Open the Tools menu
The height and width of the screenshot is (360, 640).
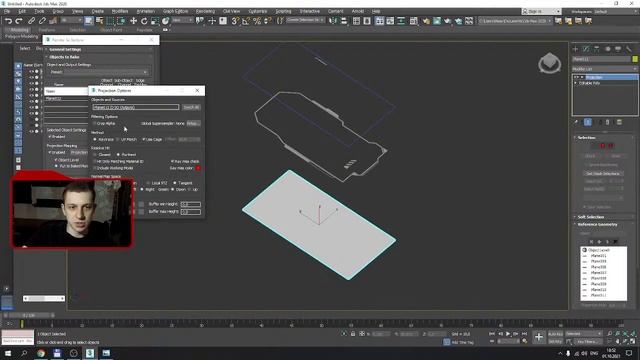39,11
